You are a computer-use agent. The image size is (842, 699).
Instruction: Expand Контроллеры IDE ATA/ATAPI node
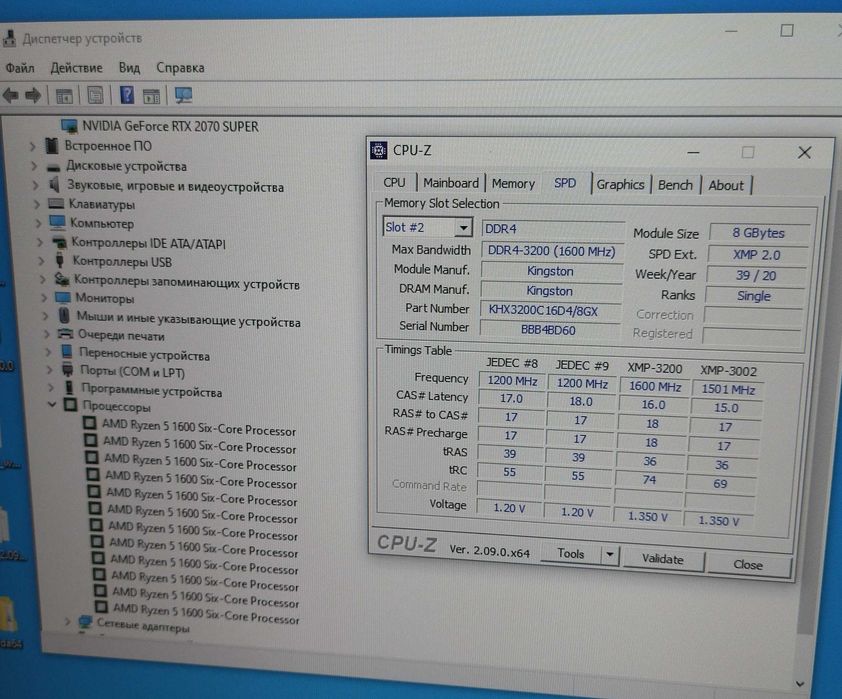(x=40, y=242)
